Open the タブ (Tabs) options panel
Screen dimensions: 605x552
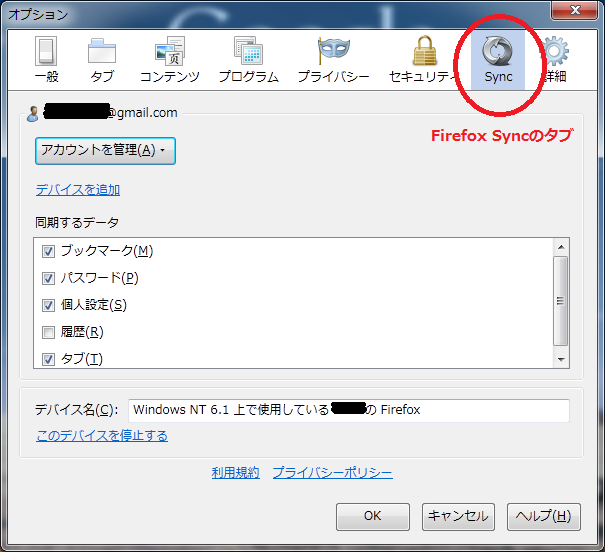pos(102,60)
